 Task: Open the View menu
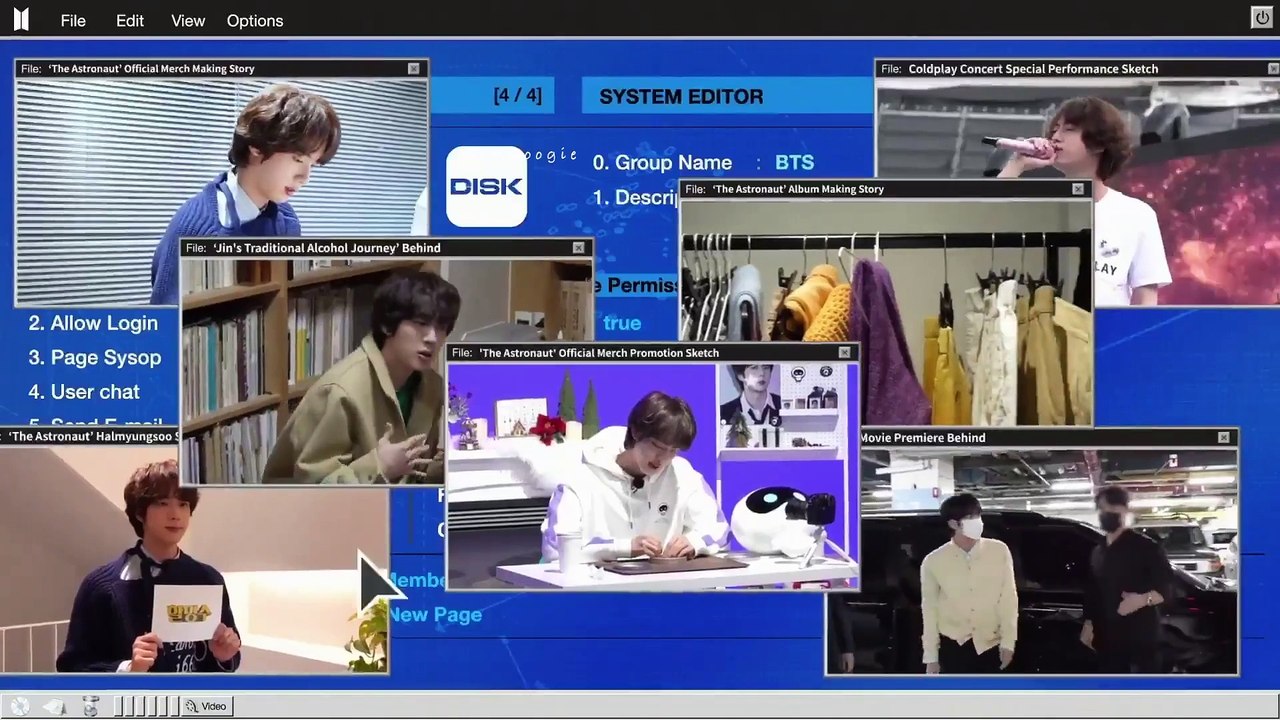click(188, 20)
